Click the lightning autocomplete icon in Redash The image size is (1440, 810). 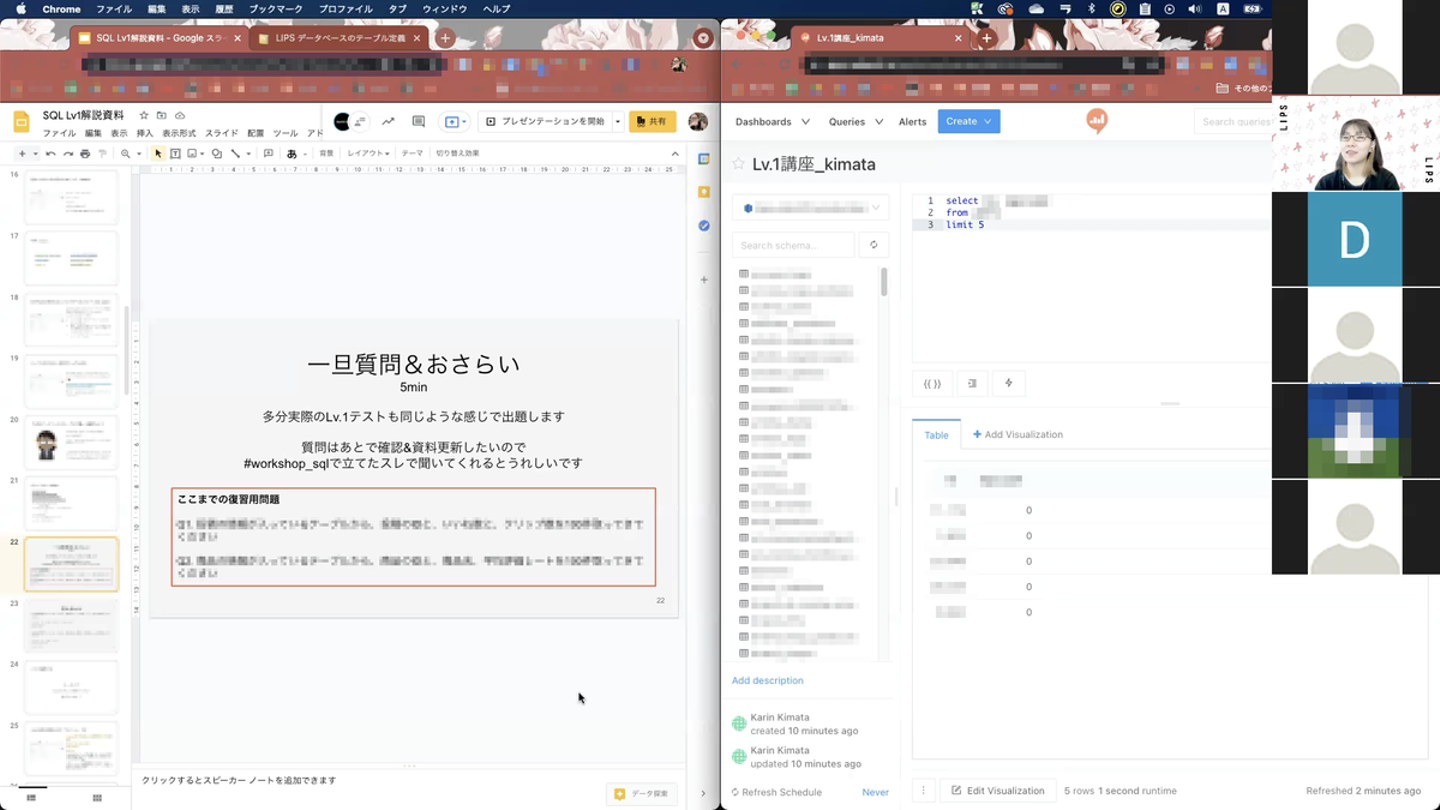click(x=1008, y=383)
